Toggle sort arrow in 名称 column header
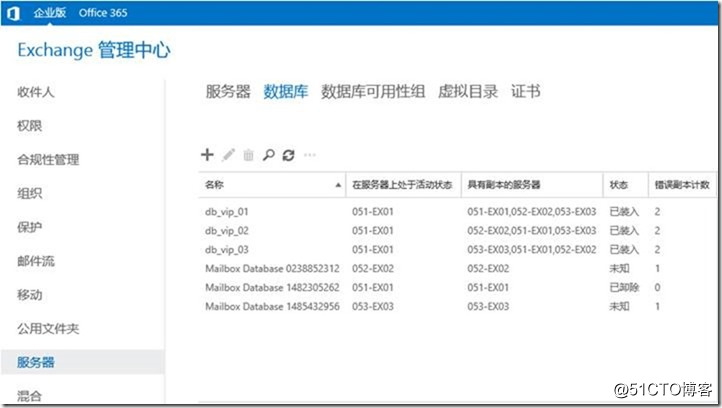 pyautogui.click(x=338, y=185)
